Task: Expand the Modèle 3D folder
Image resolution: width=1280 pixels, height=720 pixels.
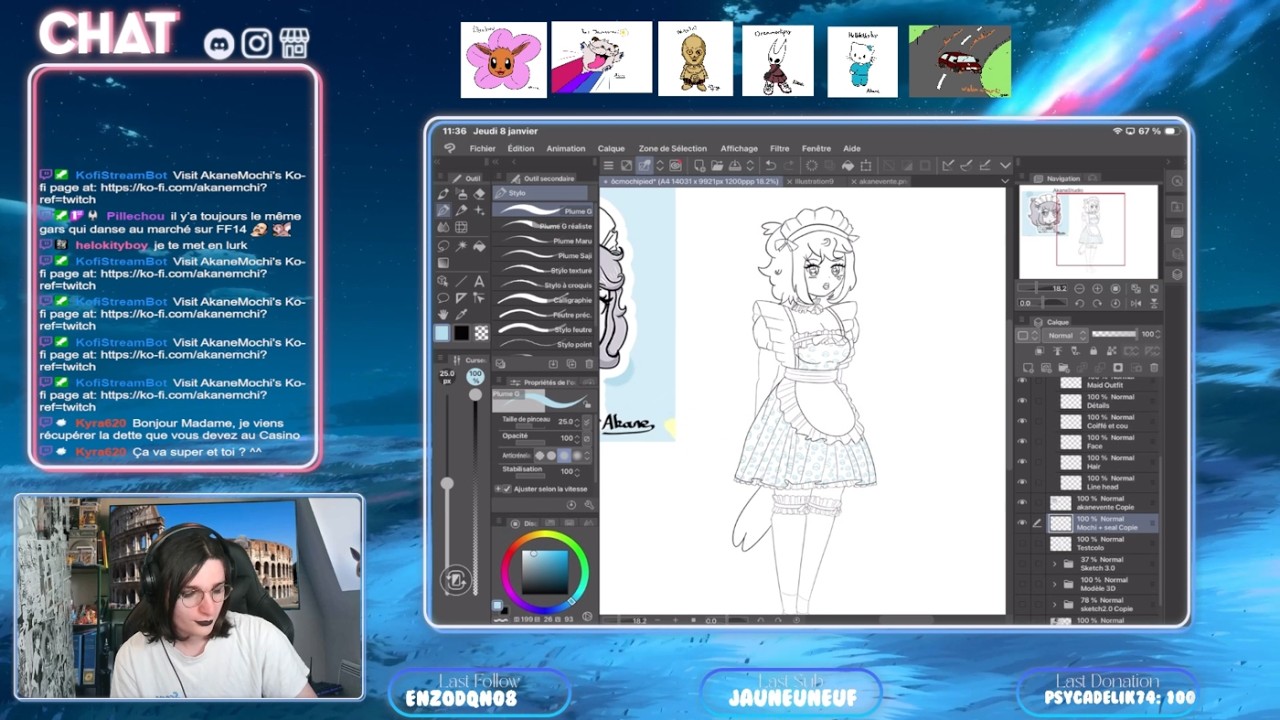Action: 1054,584
